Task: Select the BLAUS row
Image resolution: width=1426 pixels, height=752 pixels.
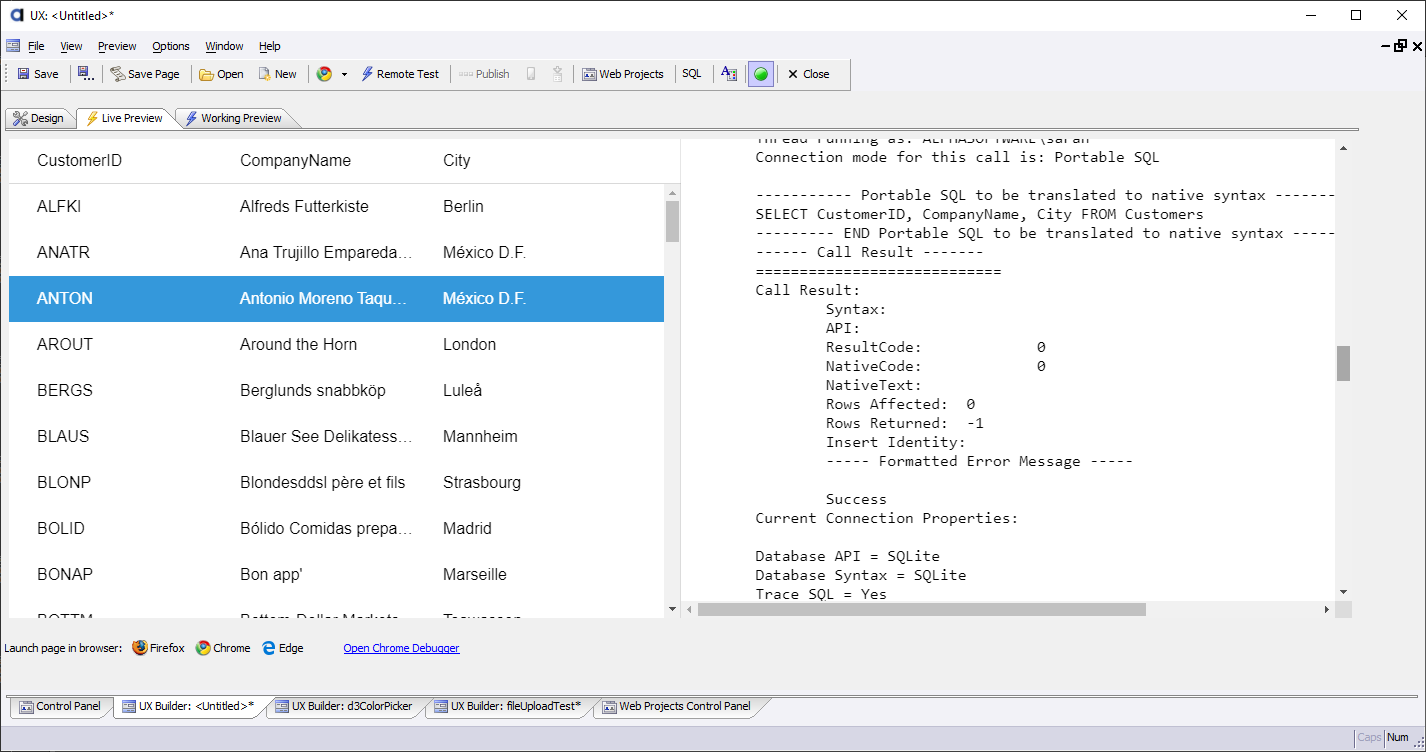Action: (336, 437)
